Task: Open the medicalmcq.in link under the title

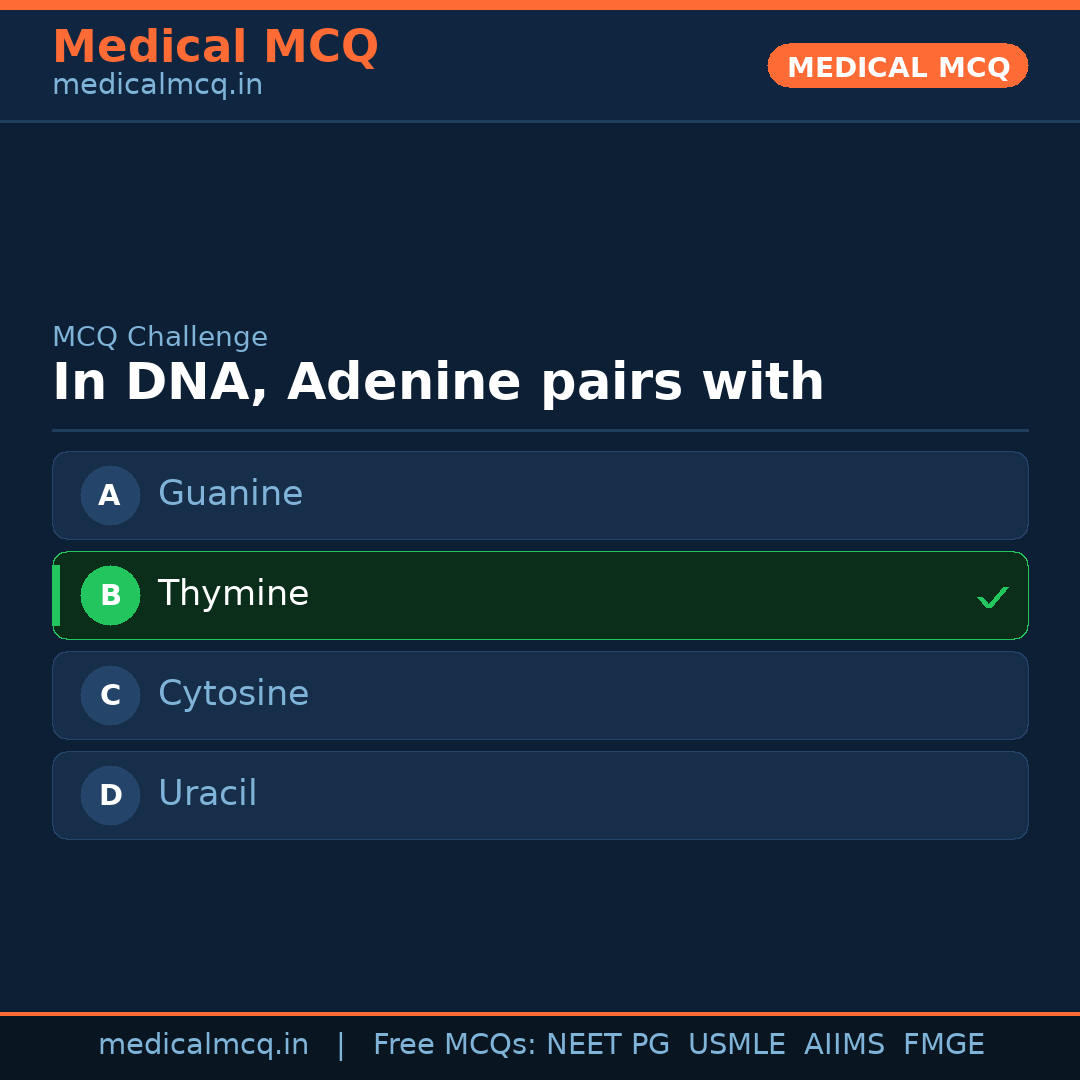Action: click(x=157, y=85)
